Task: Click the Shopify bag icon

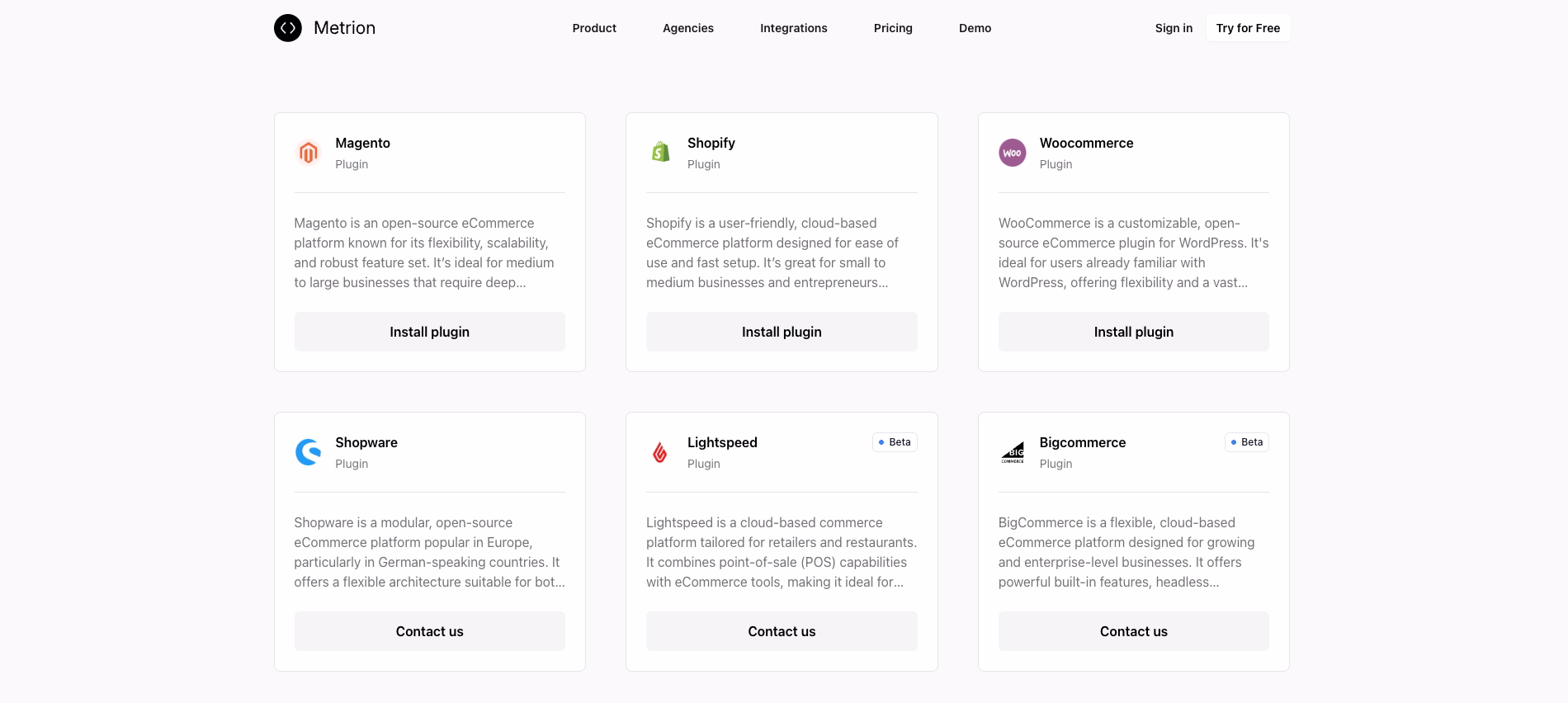Action: tap(659, 153)
